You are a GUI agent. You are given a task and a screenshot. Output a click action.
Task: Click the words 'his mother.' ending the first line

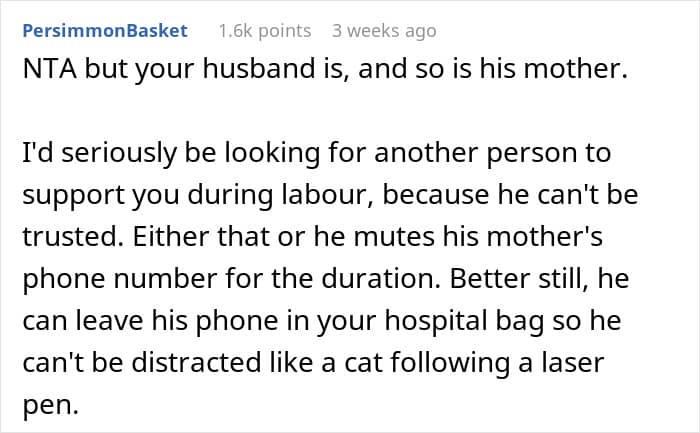554,69
